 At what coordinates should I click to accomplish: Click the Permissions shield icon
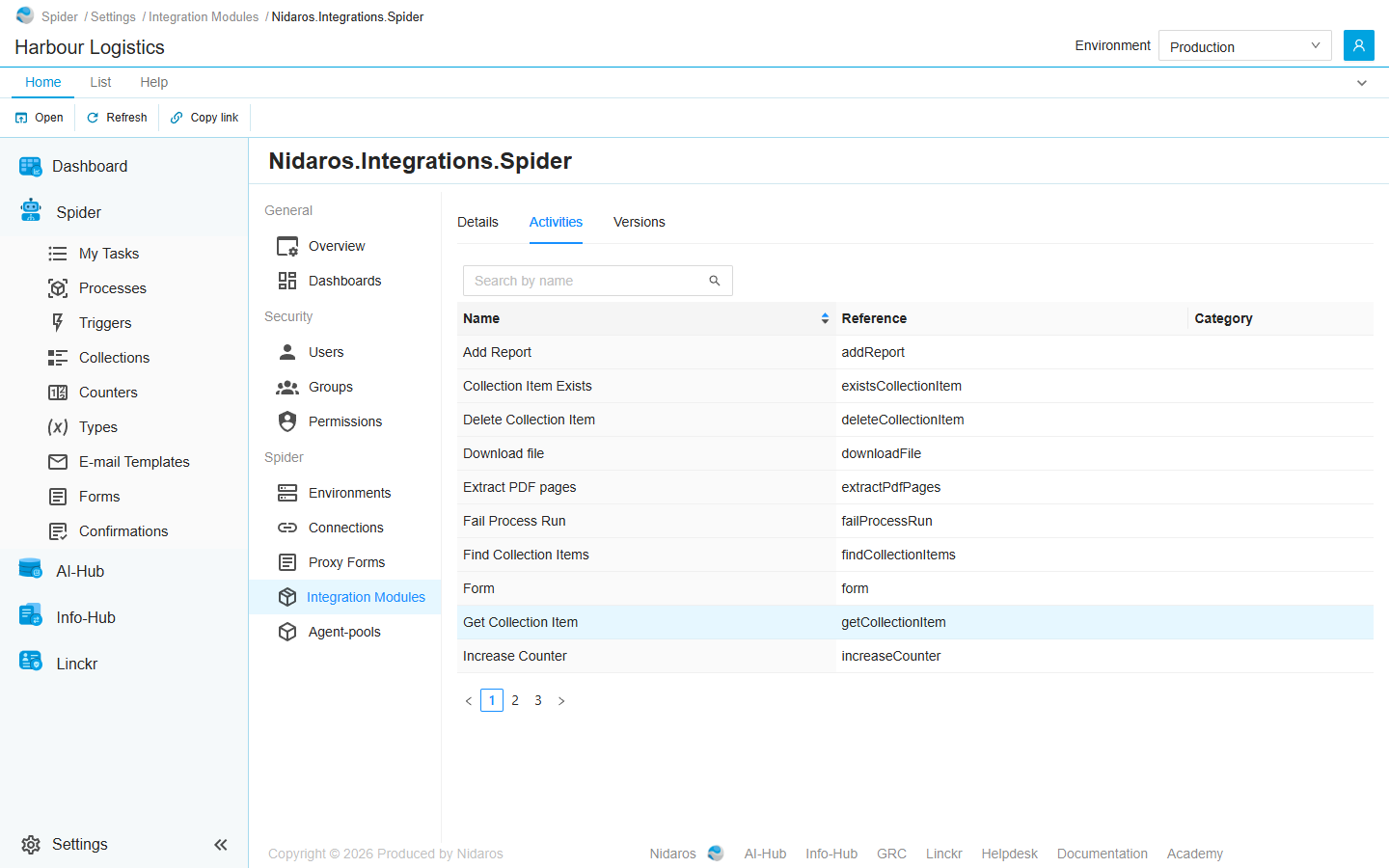click(287, 421)
